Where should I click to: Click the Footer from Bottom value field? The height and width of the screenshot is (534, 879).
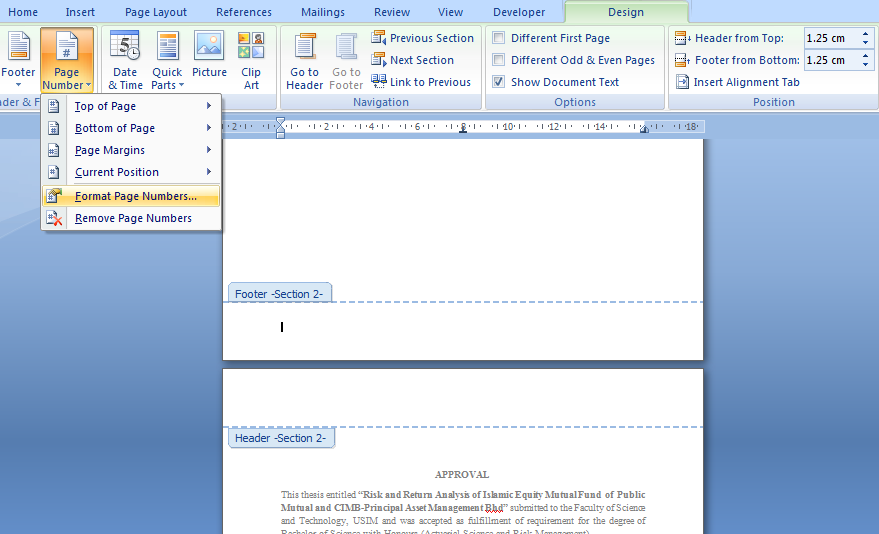click(831, 60)
